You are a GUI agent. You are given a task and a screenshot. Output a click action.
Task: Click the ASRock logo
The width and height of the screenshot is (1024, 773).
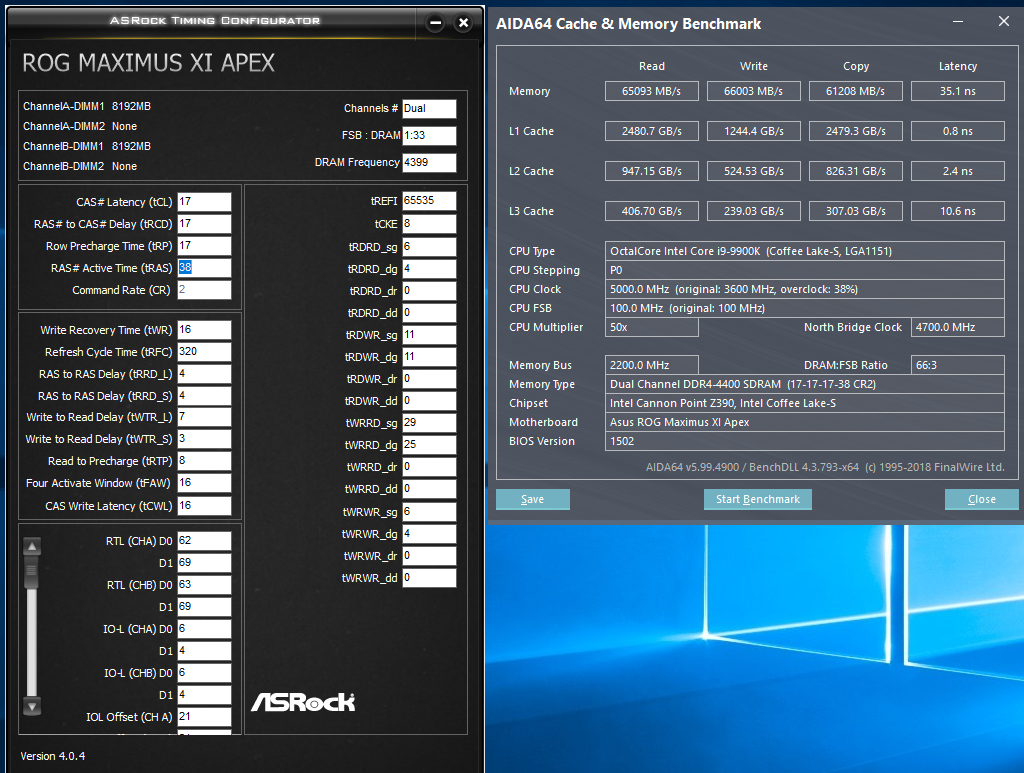[303, 702]
